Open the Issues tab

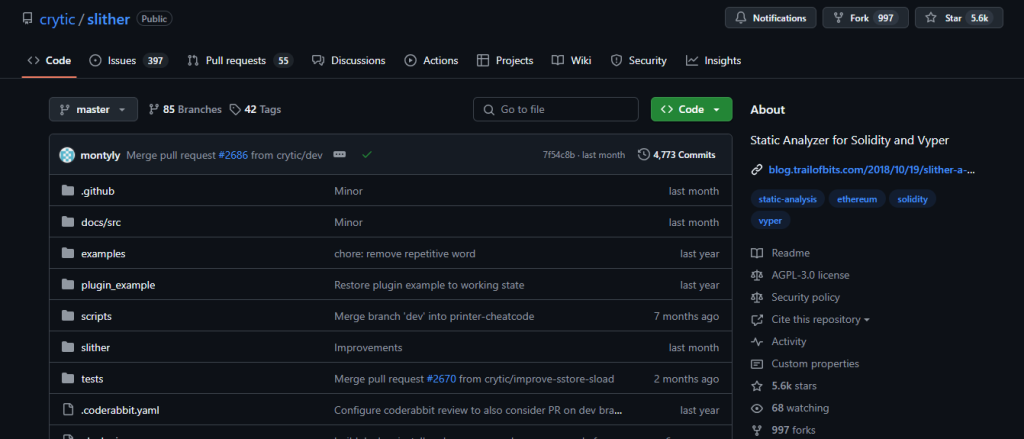(129, 61)
